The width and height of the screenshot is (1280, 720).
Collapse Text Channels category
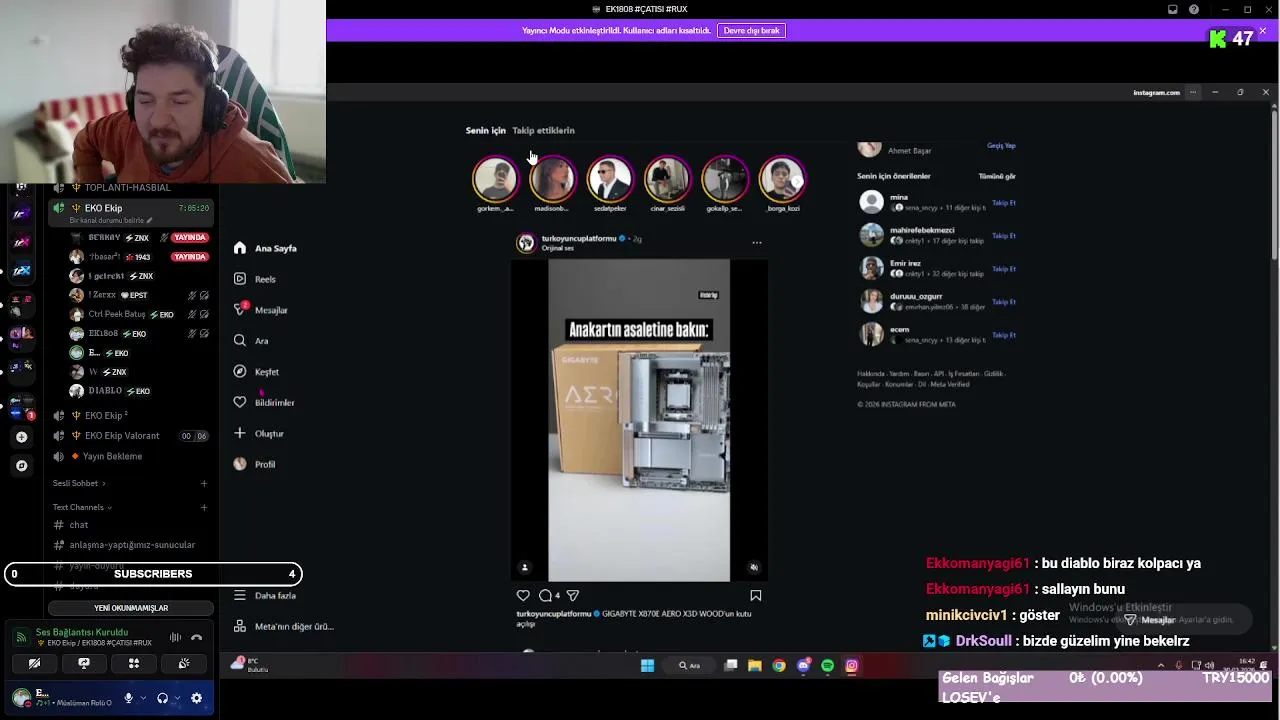click(82, 507)
